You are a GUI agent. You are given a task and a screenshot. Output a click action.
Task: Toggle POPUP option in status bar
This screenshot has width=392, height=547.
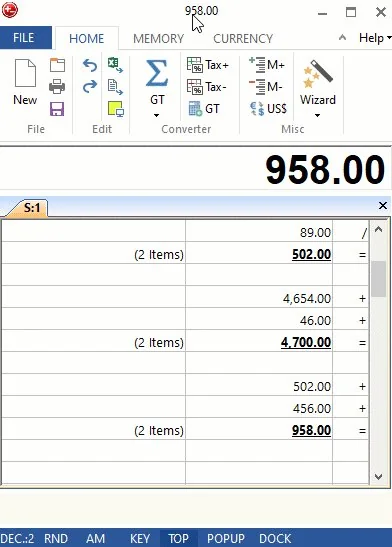point(226,538)
